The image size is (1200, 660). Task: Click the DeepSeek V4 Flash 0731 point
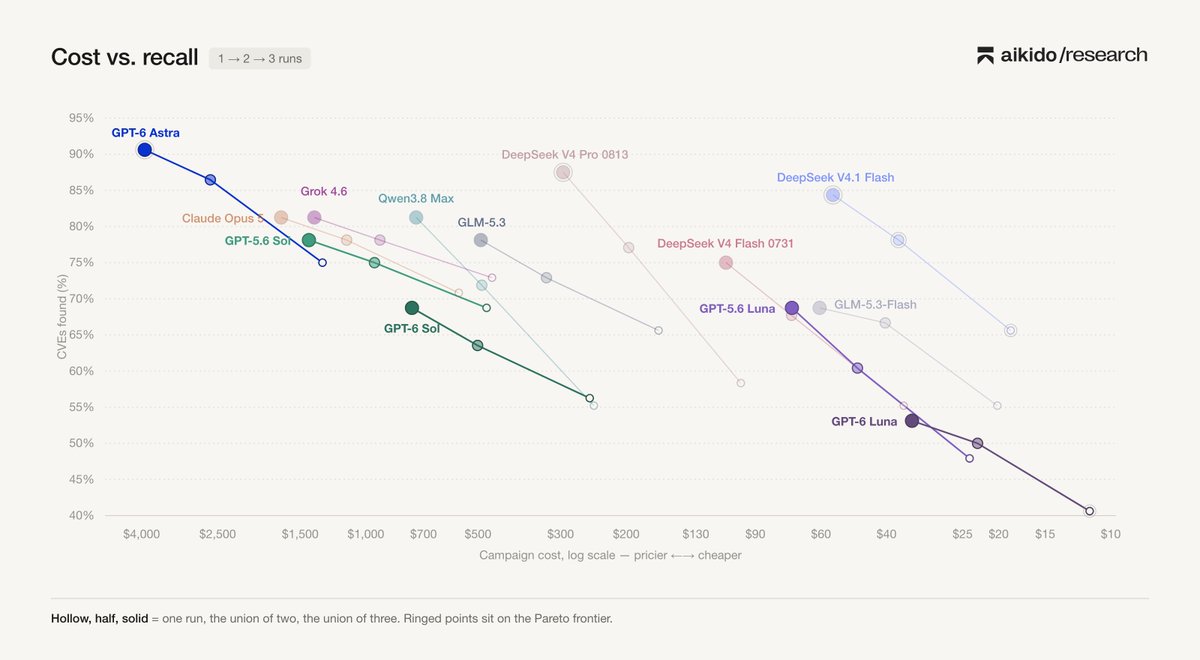click(726, 263)
